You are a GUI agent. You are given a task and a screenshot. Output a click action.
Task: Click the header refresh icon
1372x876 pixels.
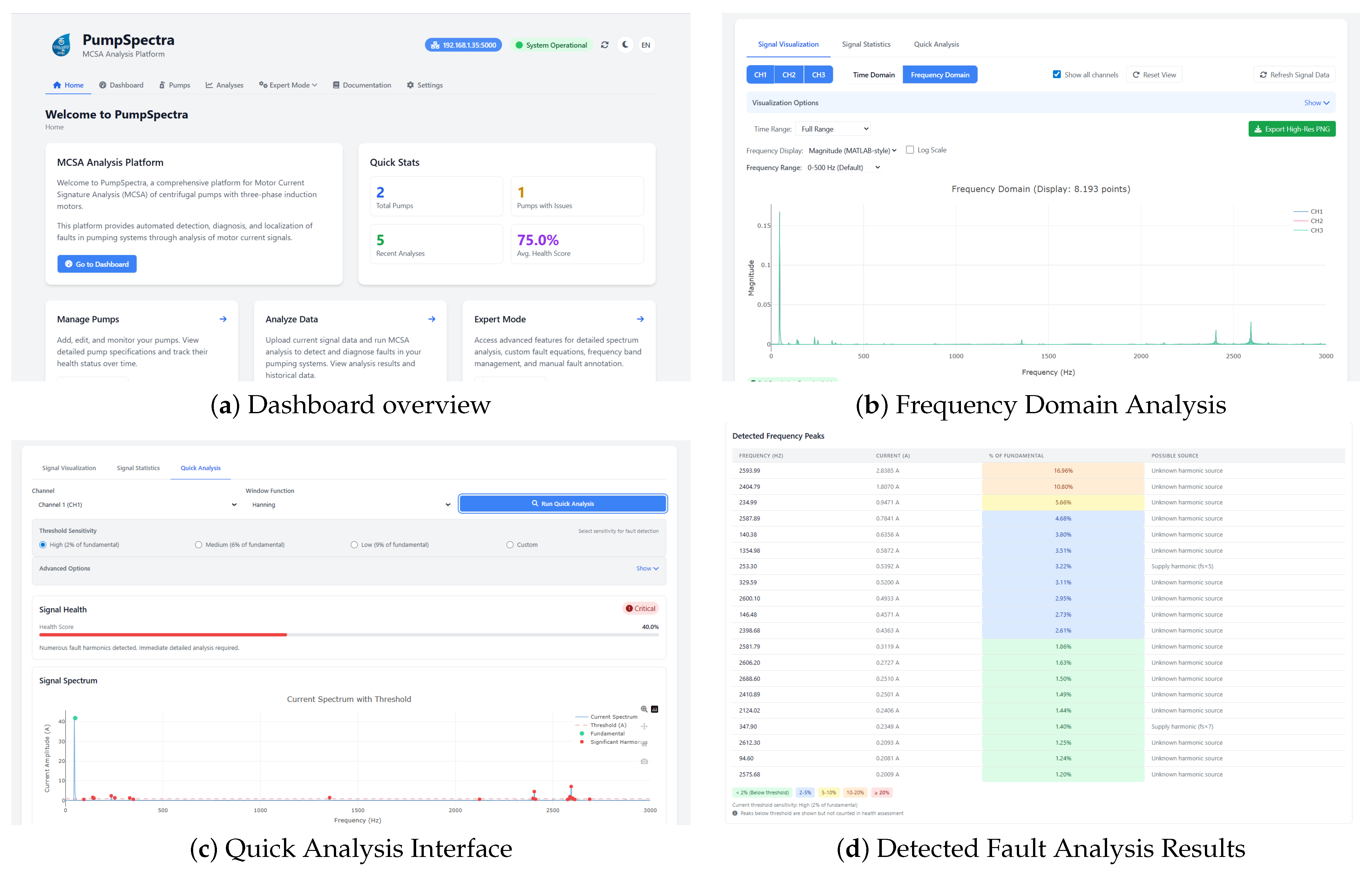coord(605,45)
